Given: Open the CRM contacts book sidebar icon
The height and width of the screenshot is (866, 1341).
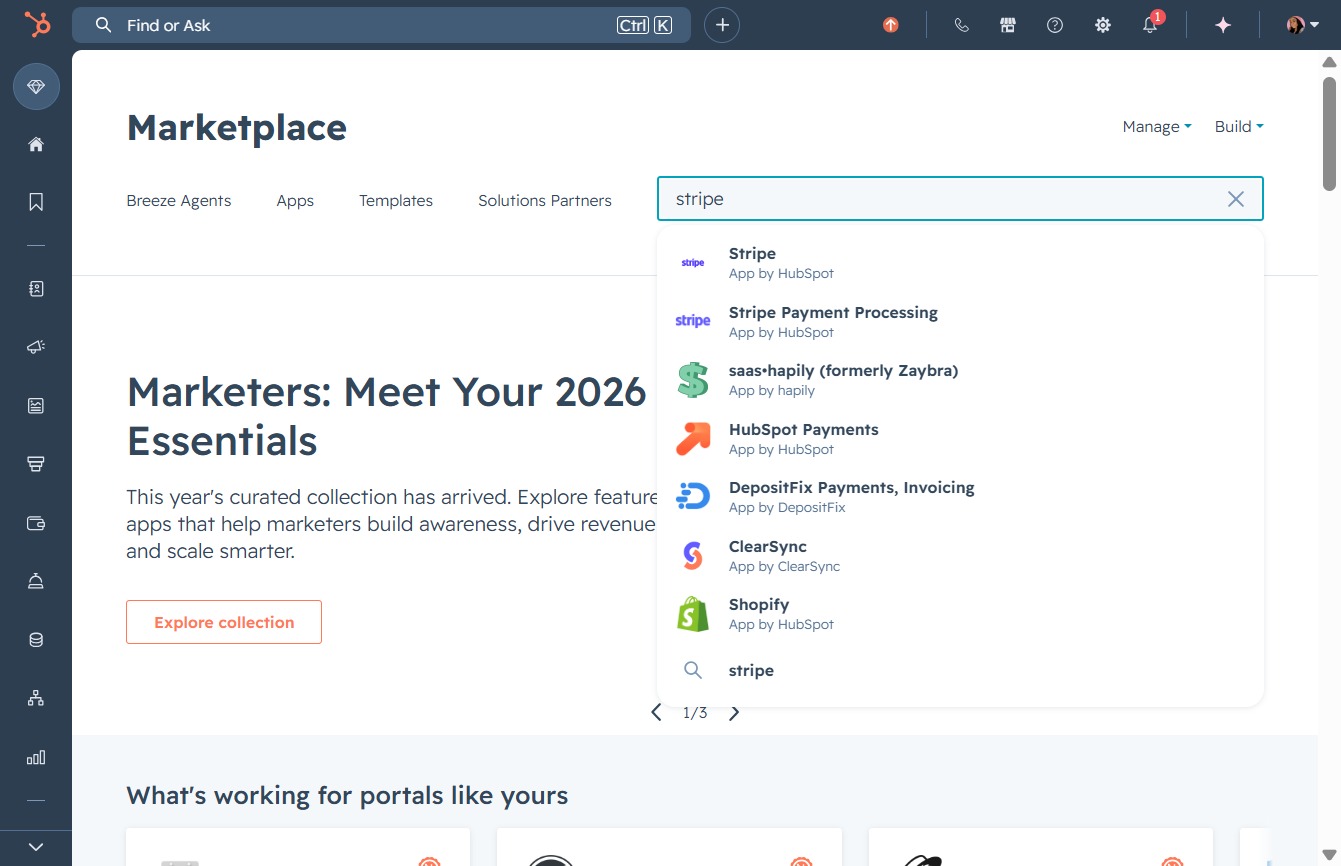Looking at the screenshot, I should (x=36, y=289).
